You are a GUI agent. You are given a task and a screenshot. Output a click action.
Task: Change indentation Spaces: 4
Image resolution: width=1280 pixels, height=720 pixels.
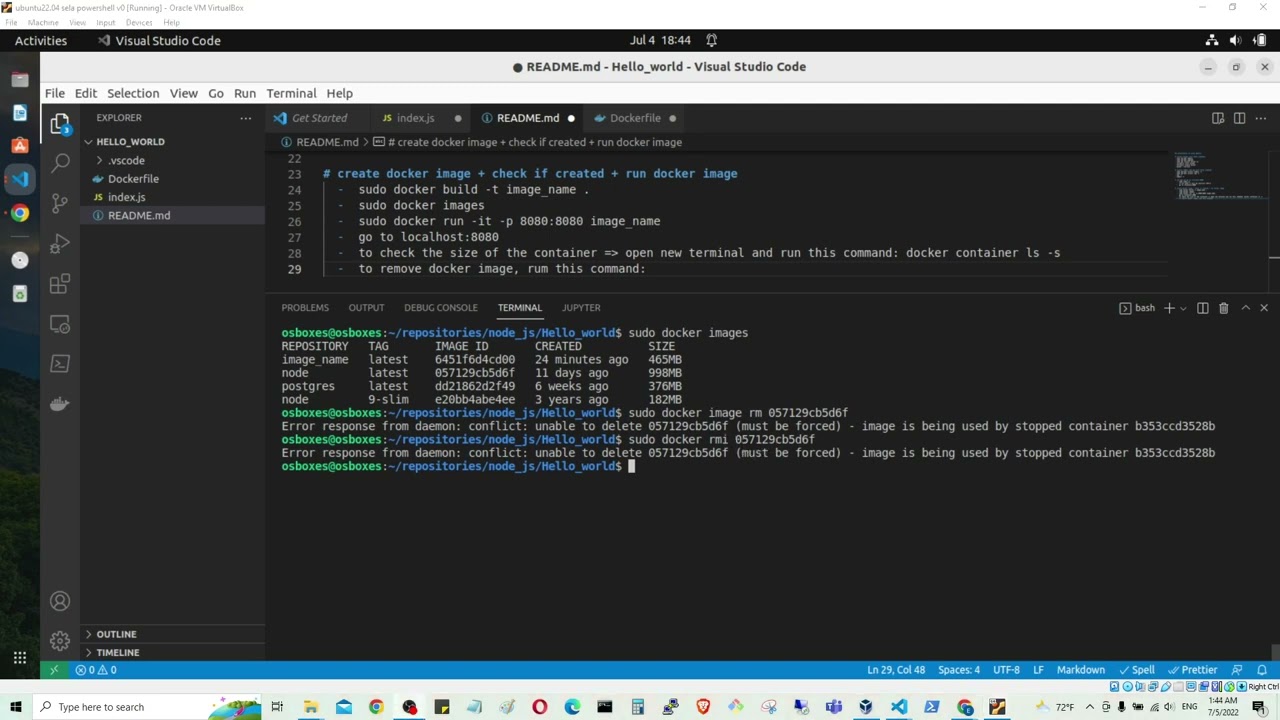[x=959, y=670]
